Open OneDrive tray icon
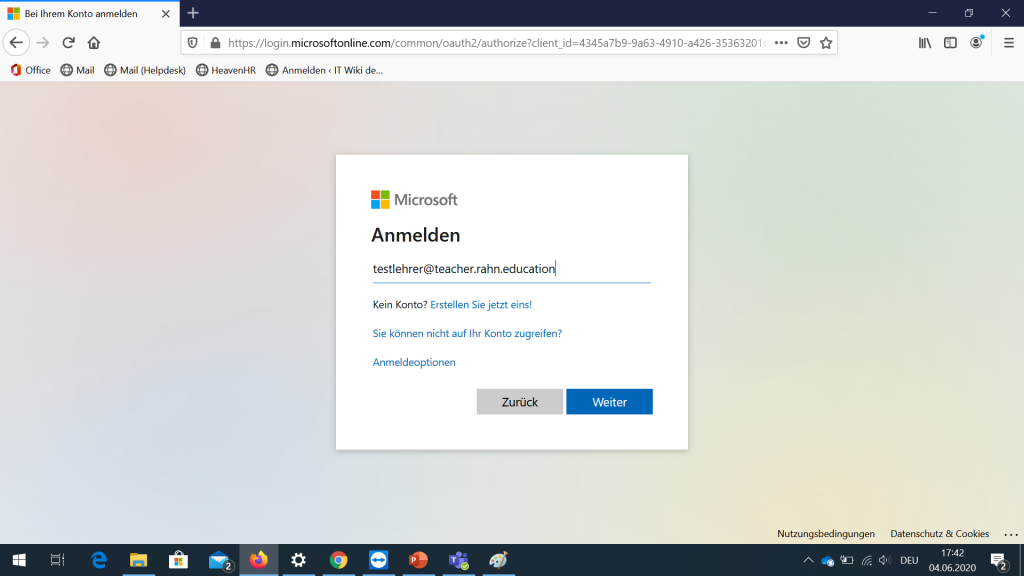 827,561
